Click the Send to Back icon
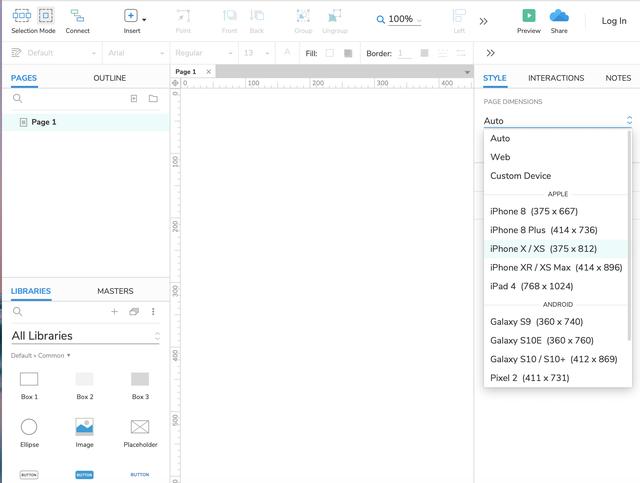Screen dimensions: 640x483 257,16
